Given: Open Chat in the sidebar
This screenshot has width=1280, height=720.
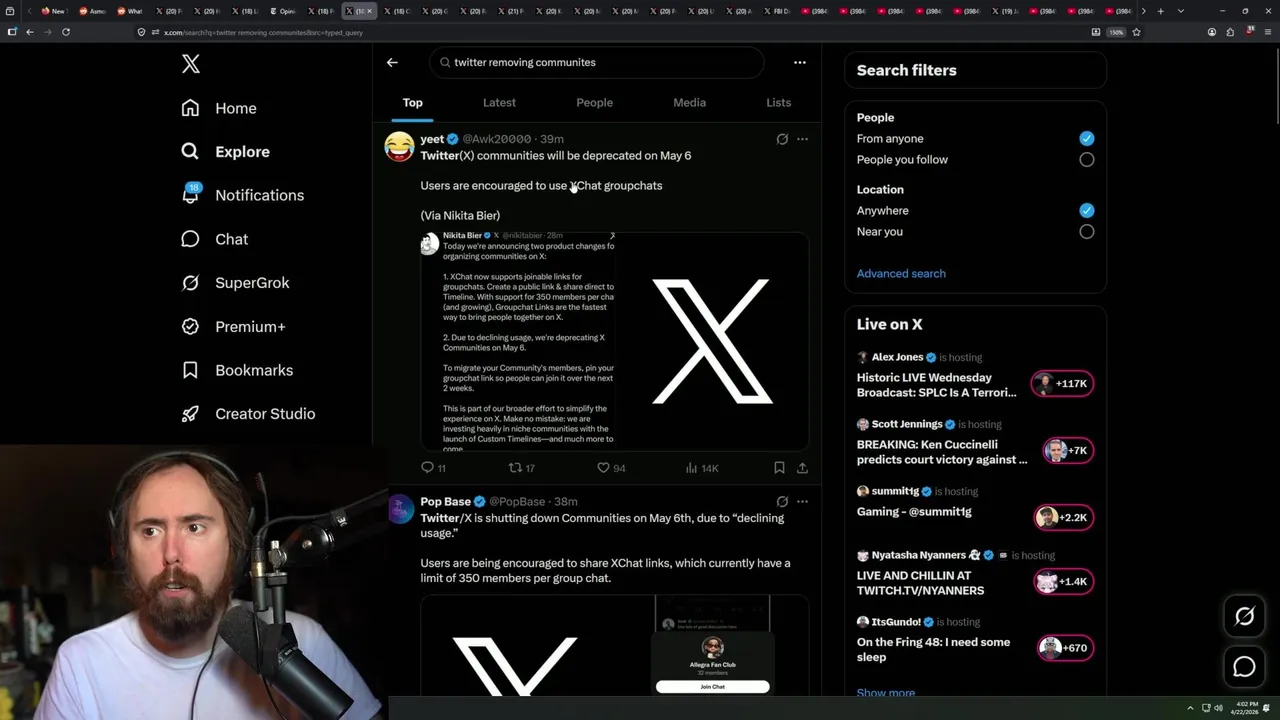Looking at the screenshot, I should click(214, 239).
